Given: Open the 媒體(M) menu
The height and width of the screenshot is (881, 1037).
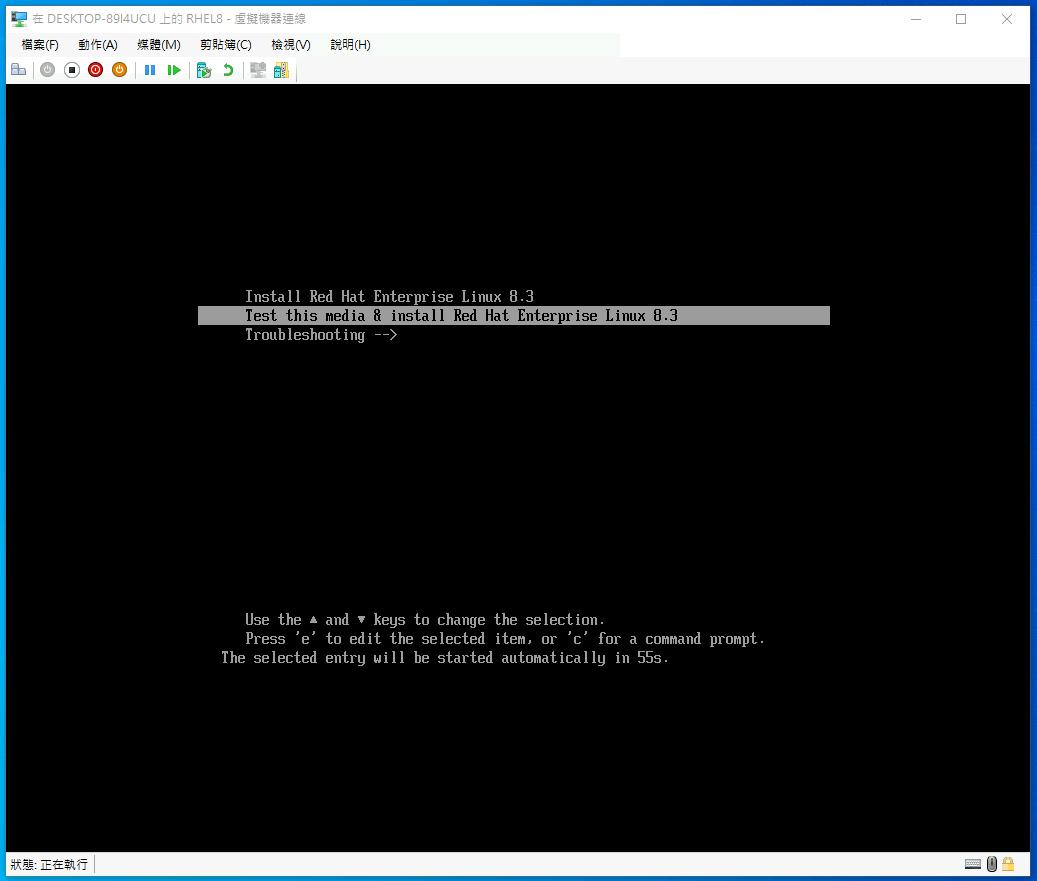Looking at the screenshot, I should (159, 44).
